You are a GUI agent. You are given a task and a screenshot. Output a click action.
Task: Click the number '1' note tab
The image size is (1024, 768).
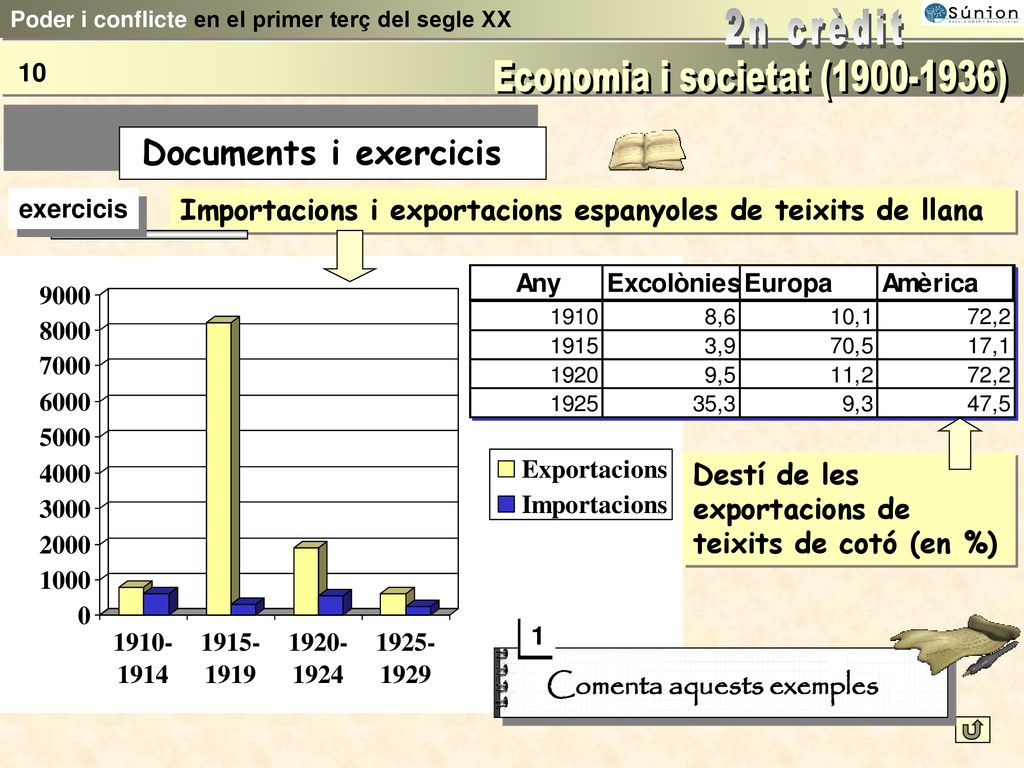pyautogui.click(x=537, y=636)
